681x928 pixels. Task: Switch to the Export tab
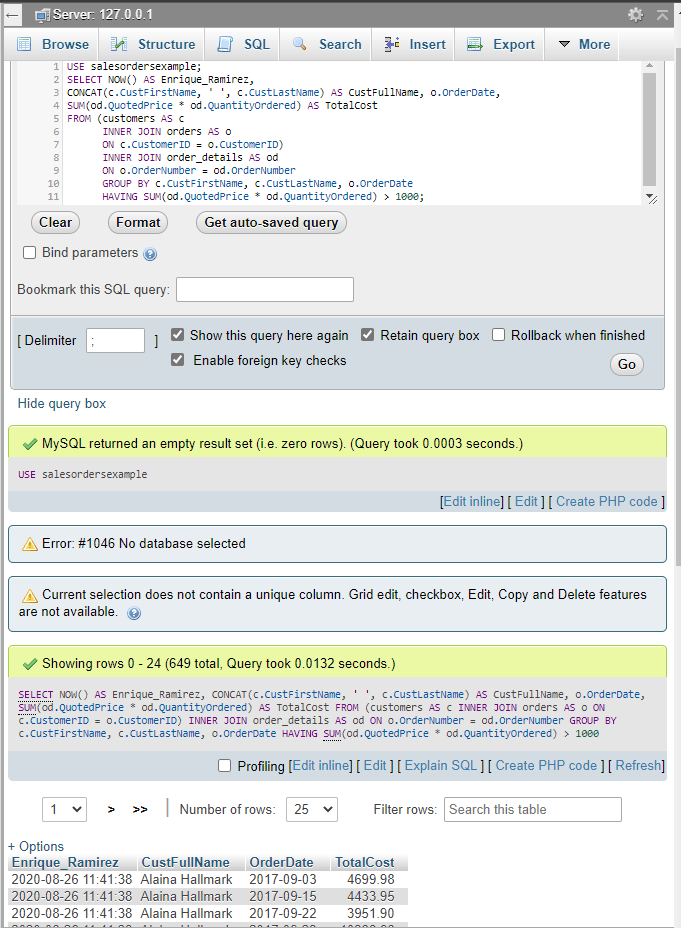click(500, 44)
